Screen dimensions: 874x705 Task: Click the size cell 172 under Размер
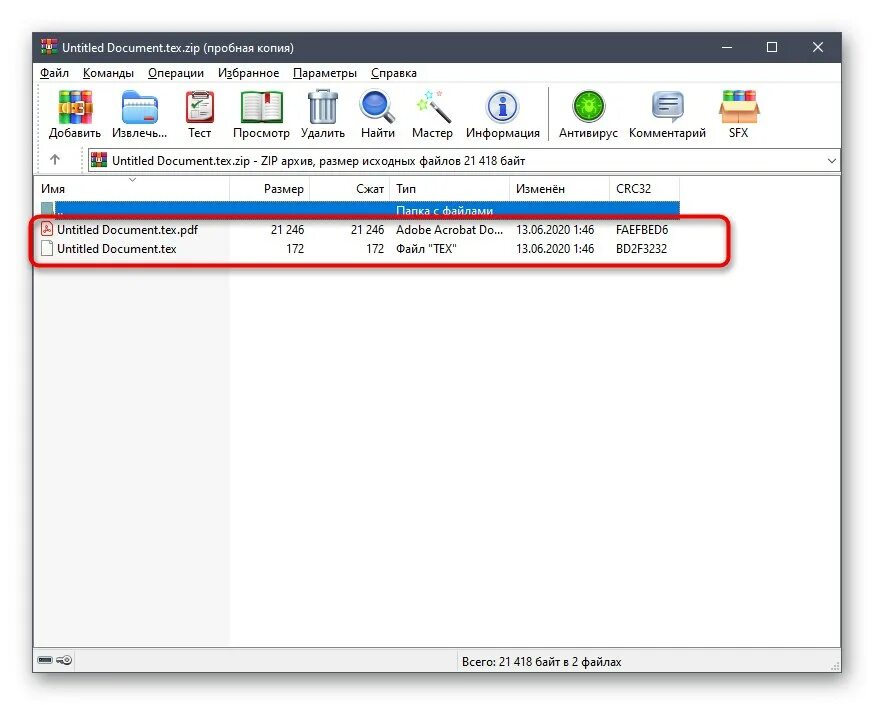pyautogui.click(x=295, y=249)
